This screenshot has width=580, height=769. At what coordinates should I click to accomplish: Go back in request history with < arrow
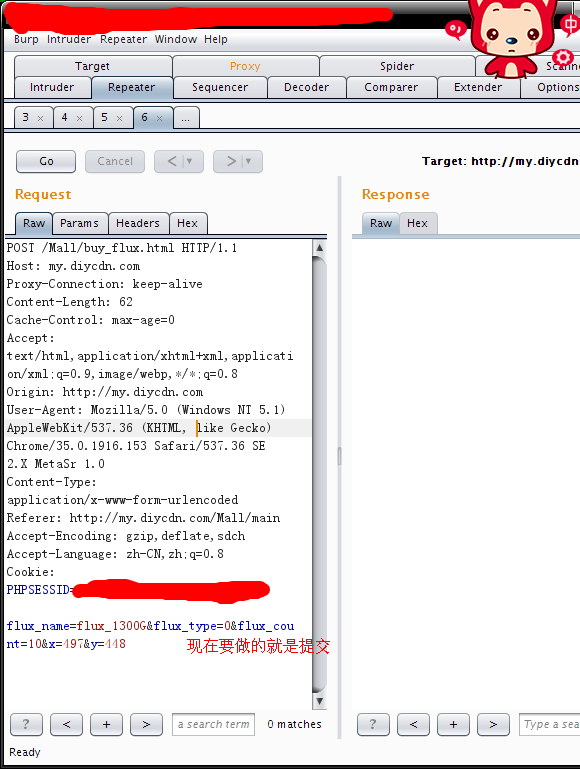pos(172,161)
